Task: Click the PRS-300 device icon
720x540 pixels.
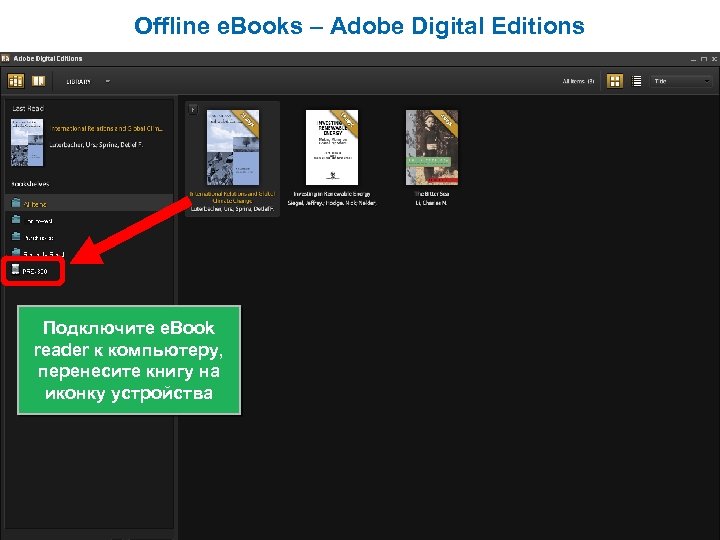Action: point(16,269)
